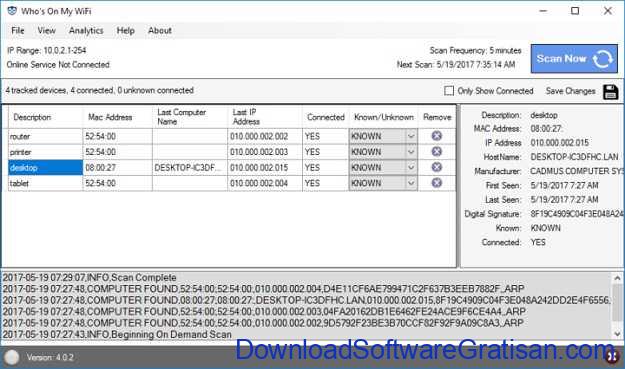Select the highlighted desktop description cell
This screenshot has width=625, height=369.
[45, 167]
